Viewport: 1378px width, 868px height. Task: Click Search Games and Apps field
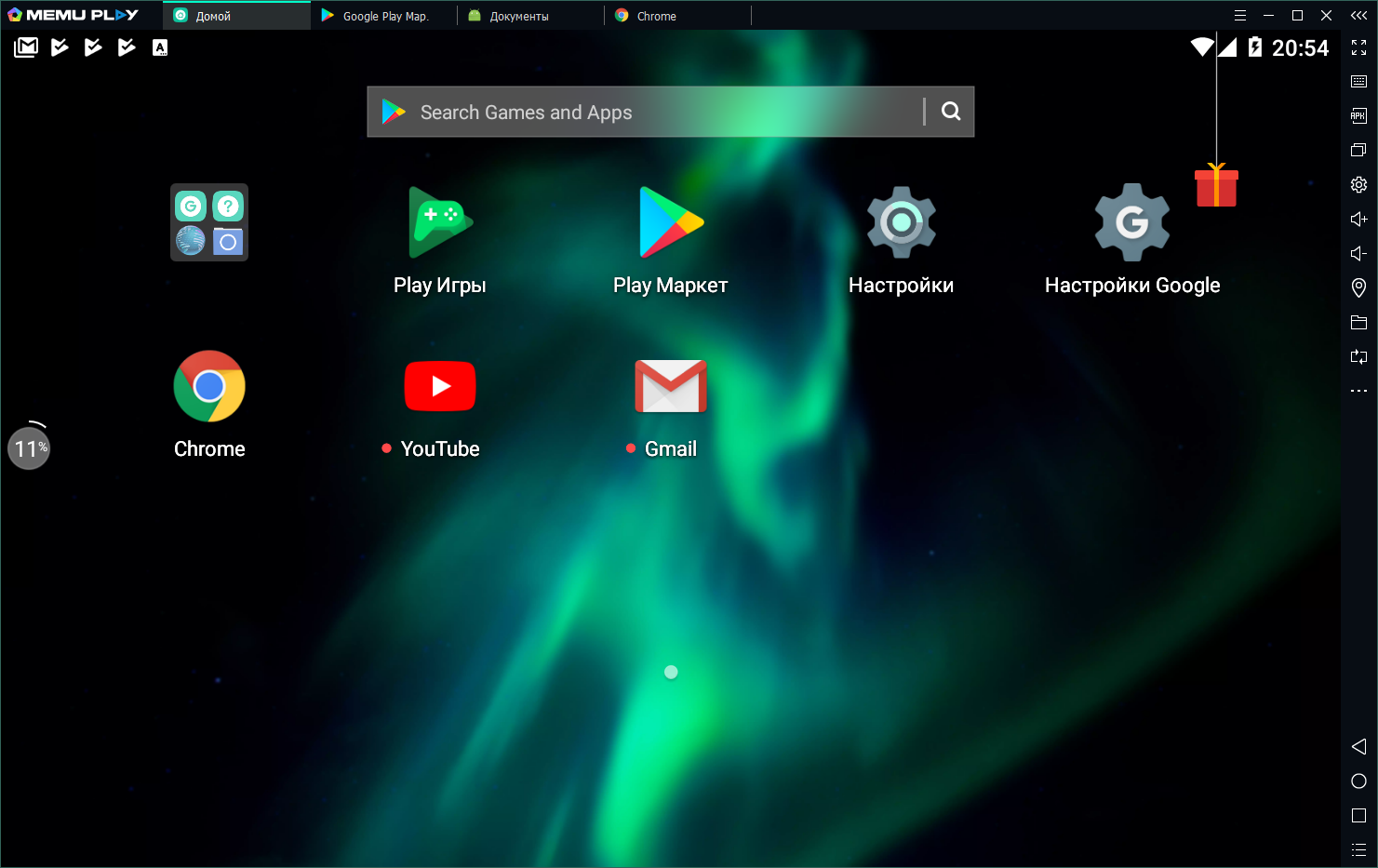pos(651,113)
